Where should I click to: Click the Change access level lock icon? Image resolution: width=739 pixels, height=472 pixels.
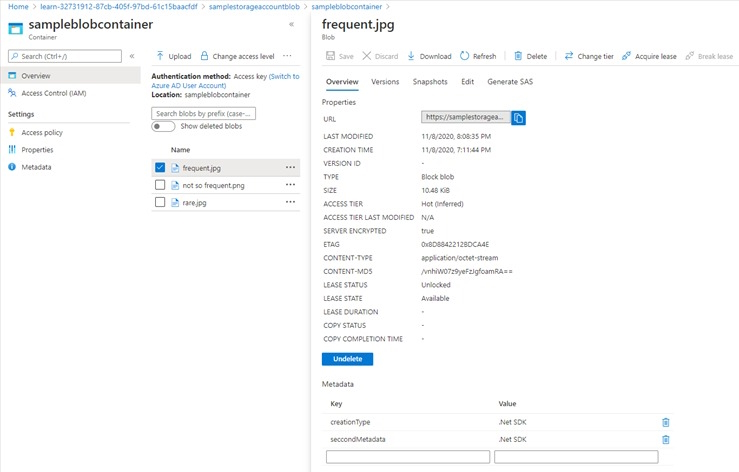coord(204,56)
